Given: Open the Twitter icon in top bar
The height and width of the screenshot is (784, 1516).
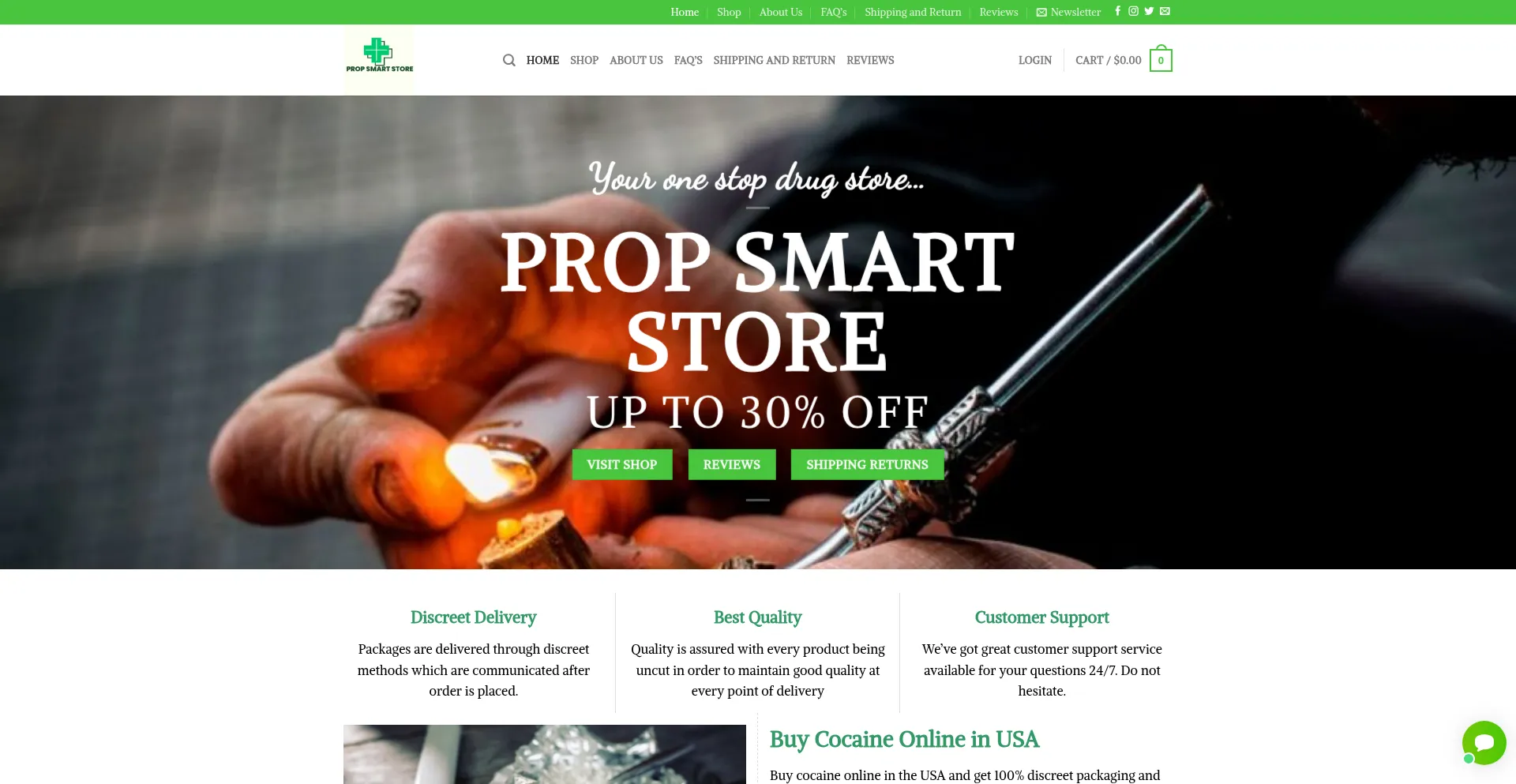Looking at the screenshot, I should [x=1149, y=11].
